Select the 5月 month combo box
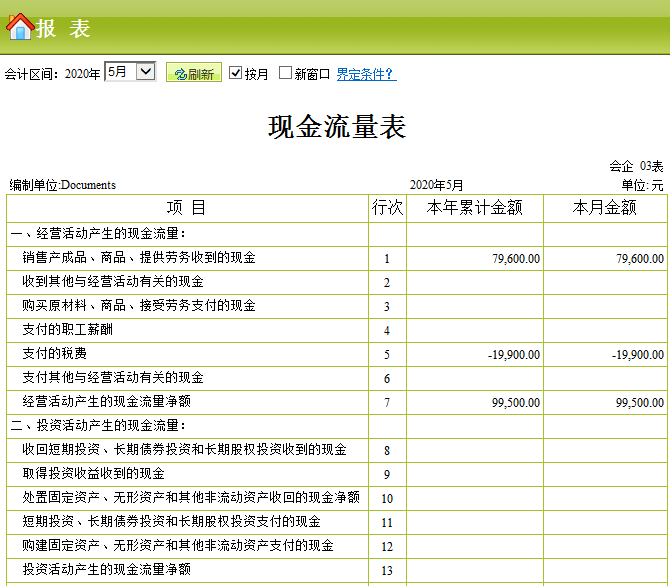 tap(130, 71)
